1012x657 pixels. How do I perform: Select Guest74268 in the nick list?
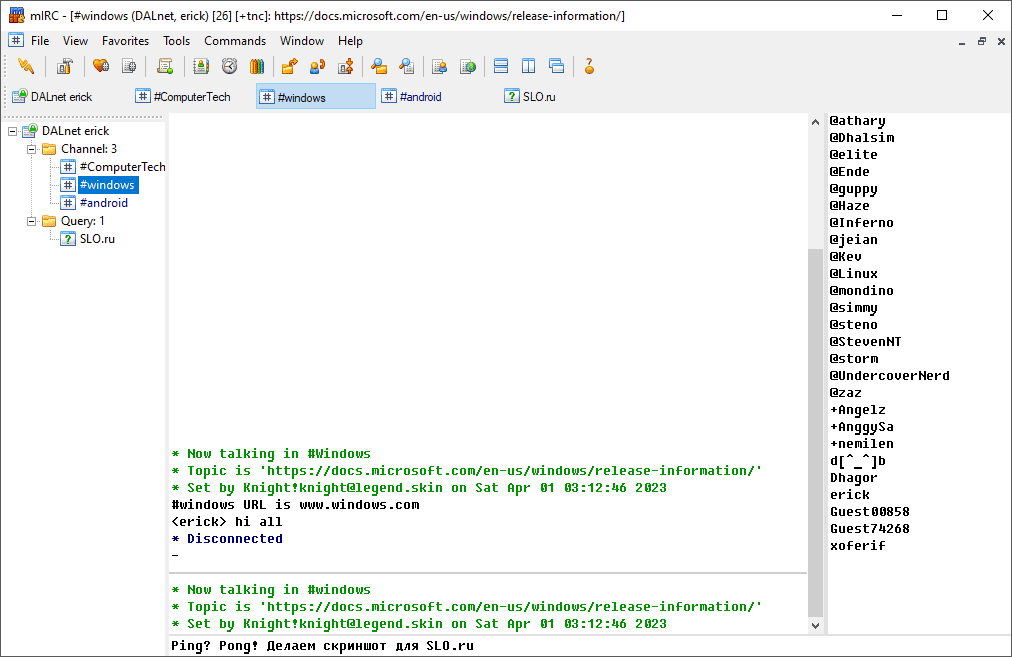[x=869, y=529]
